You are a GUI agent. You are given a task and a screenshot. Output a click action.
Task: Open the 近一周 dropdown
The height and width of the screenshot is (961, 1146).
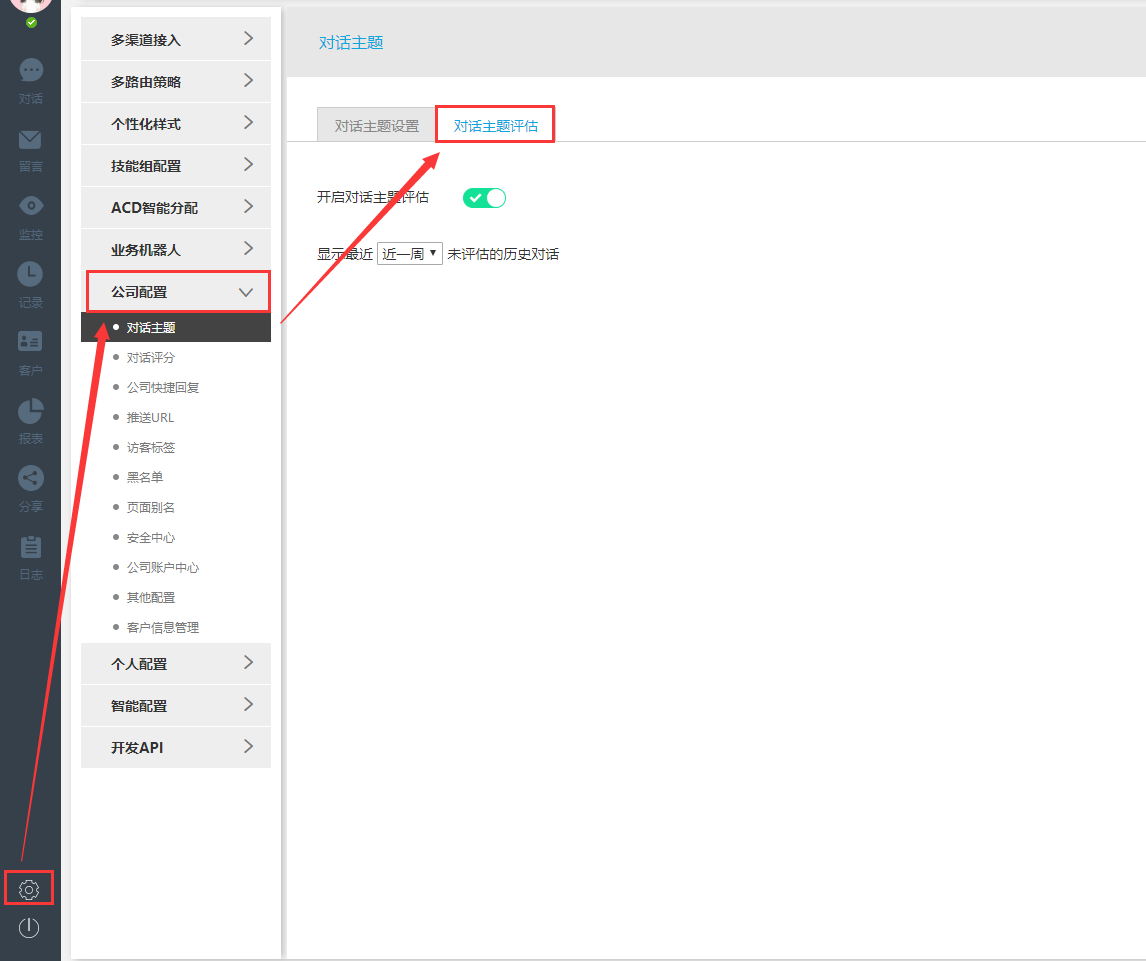click(x=409, y=254)
